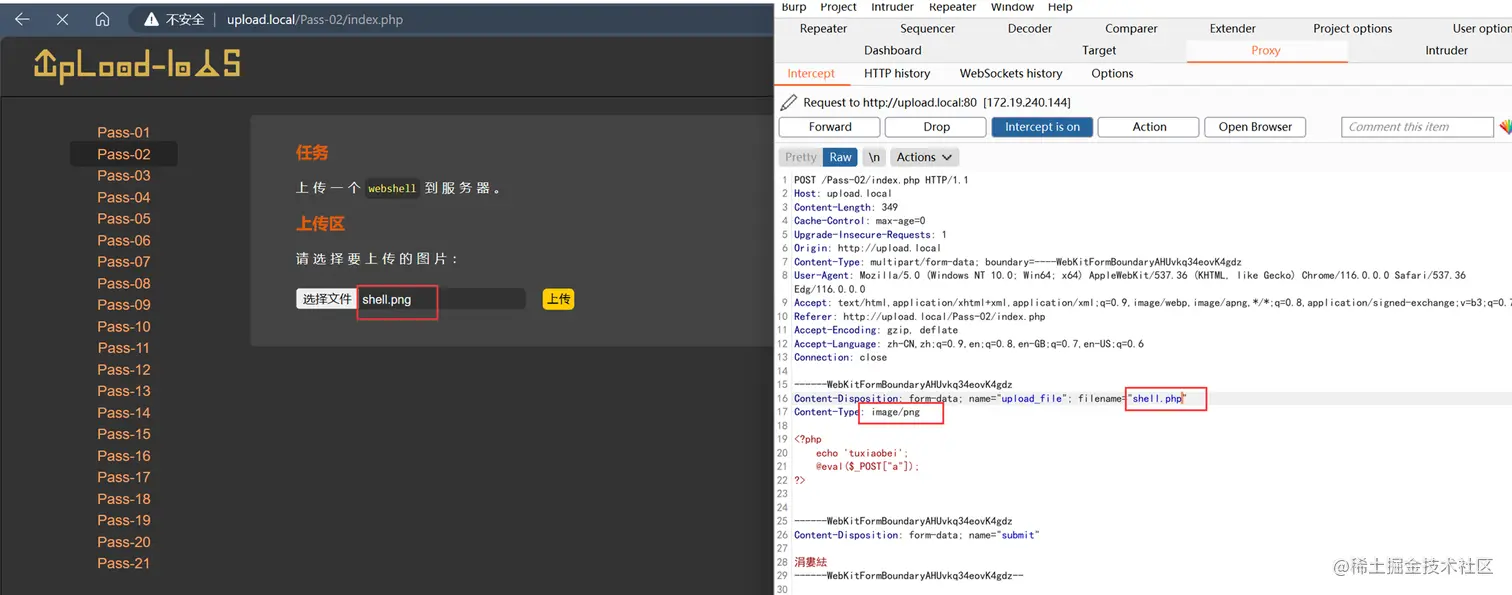The image size is (1512, 595).
Task: Click the insecure site warning icon
Action: pos(151,19)
